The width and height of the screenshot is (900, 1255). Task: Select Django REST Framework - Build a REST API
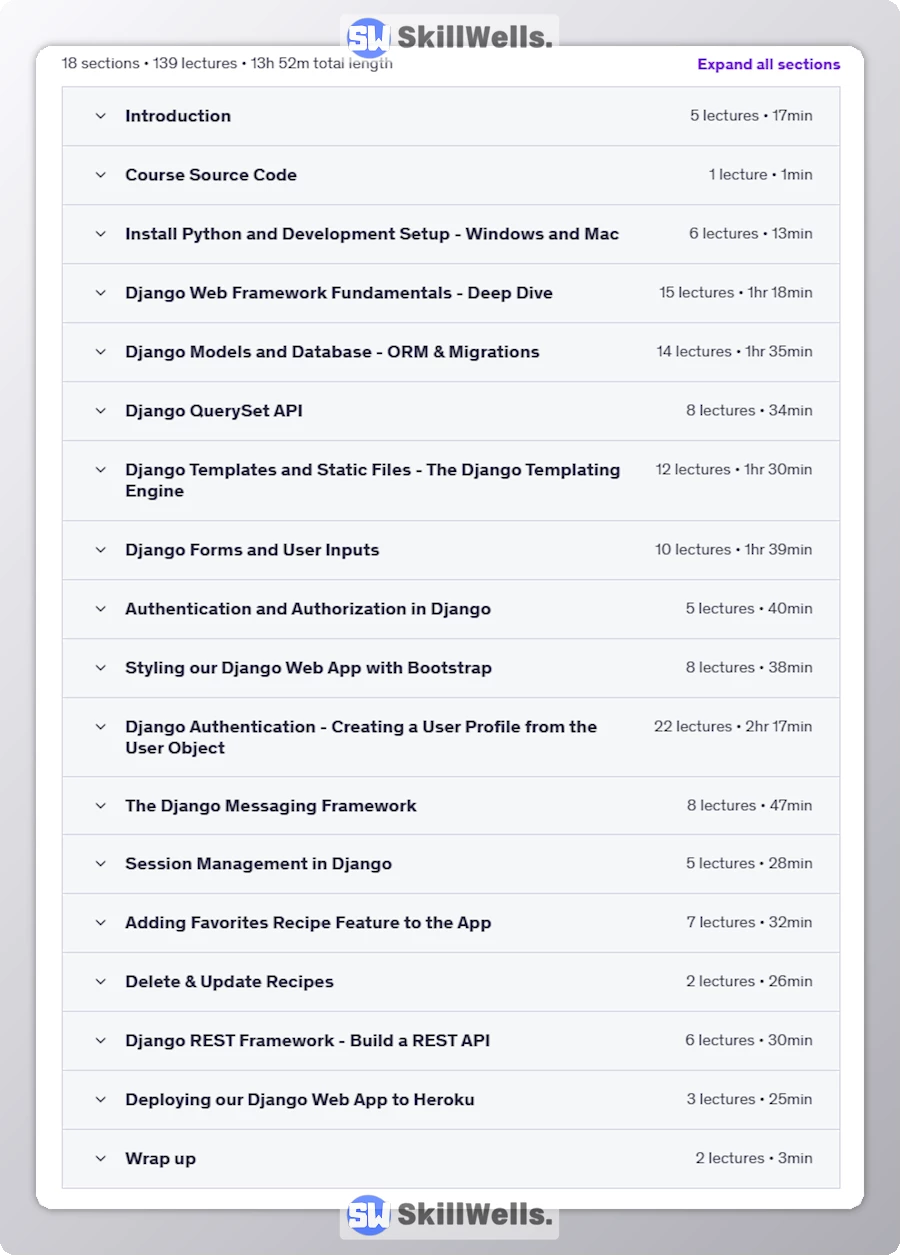[x=307, y=1041]
